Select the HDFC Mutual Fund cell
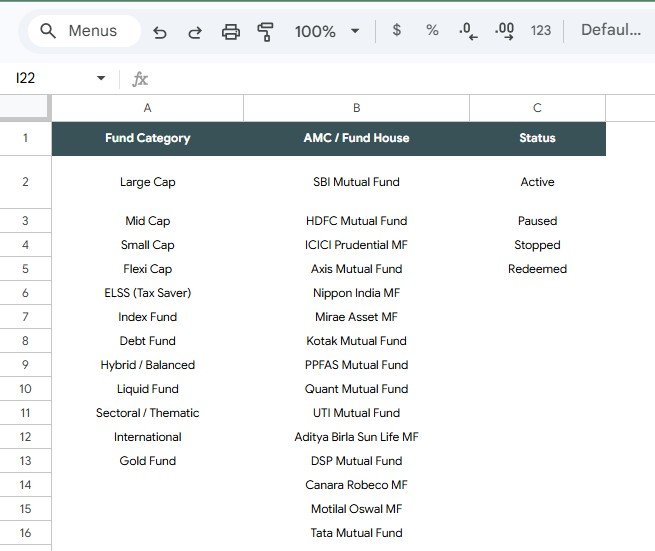This screenshot has width=655, height=551. 356,221
